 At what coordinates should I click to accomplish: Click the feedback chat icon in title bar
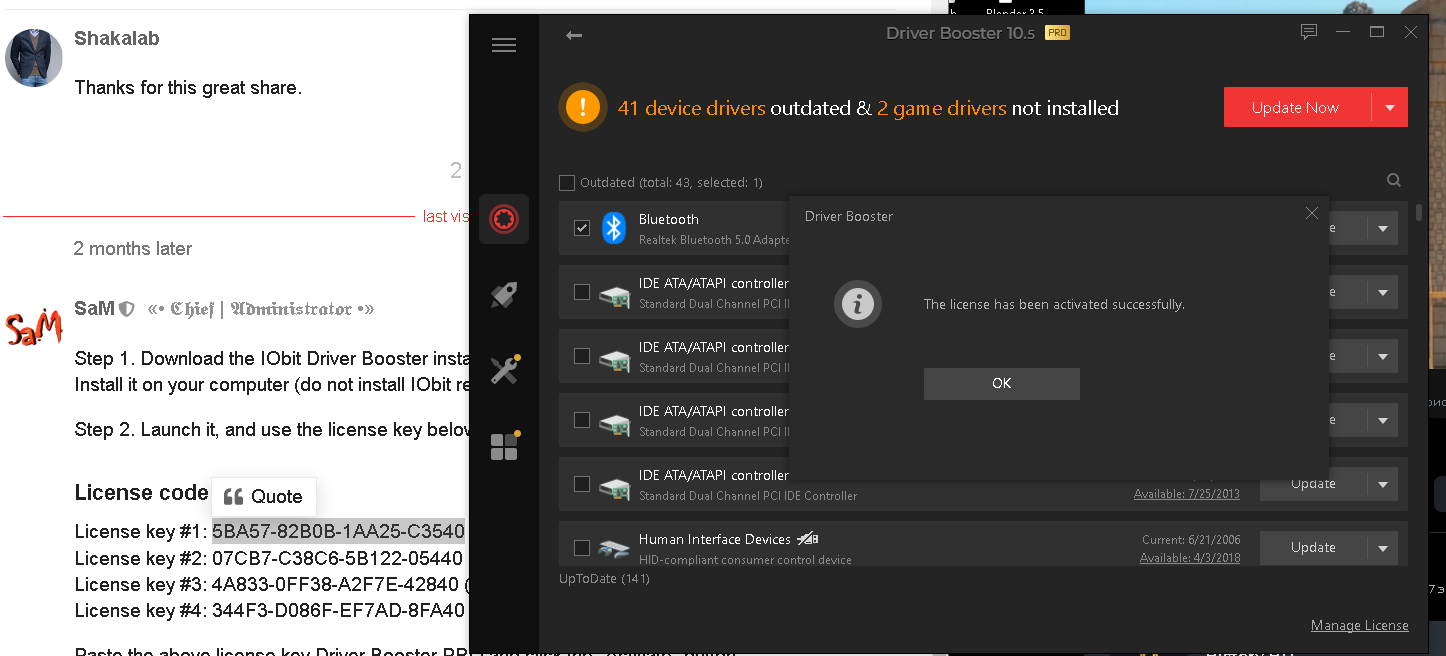tap(1308, 33)
